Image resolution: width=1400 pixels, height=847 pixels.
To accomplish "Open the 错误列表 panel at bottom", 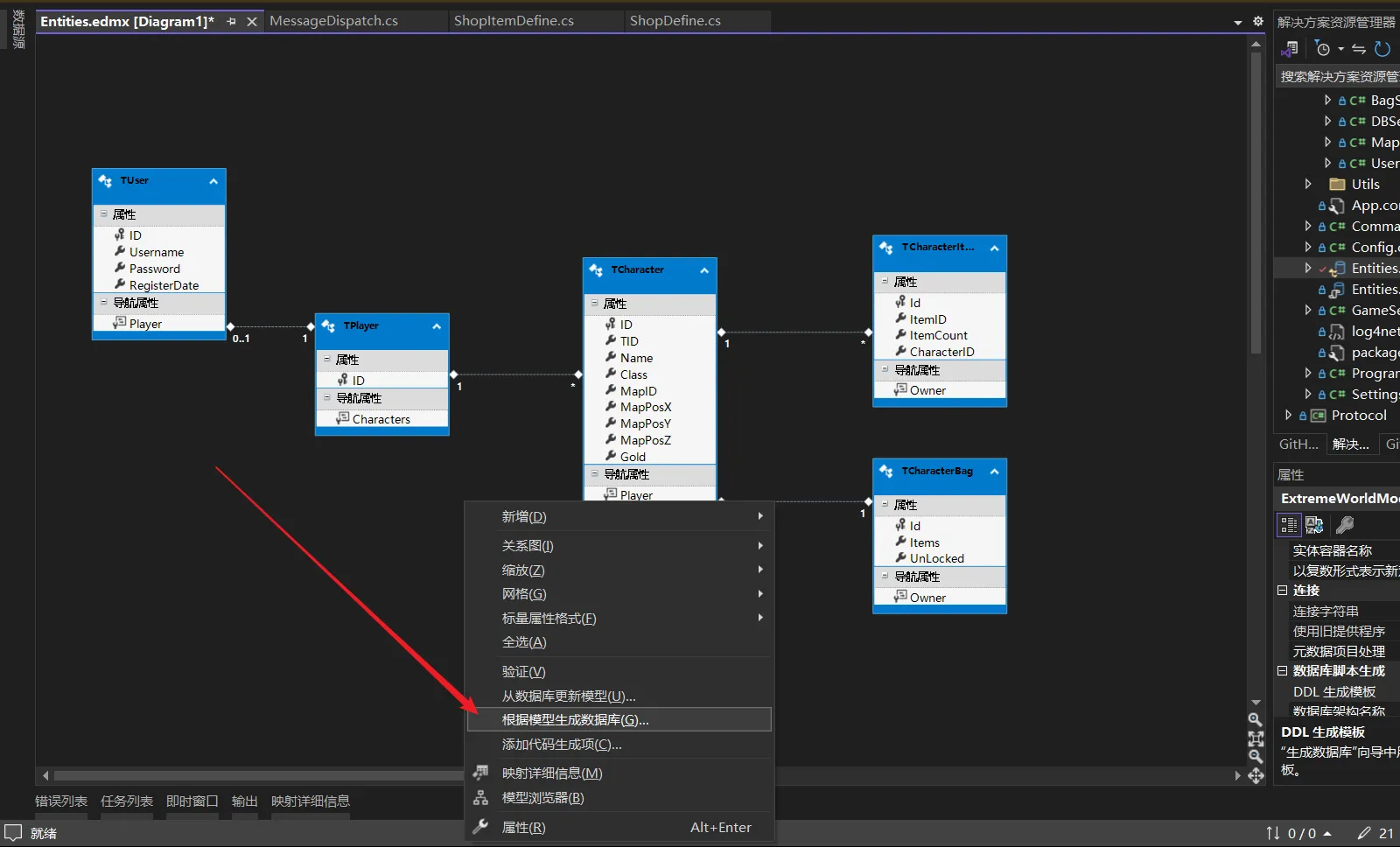I will point(61,801).
